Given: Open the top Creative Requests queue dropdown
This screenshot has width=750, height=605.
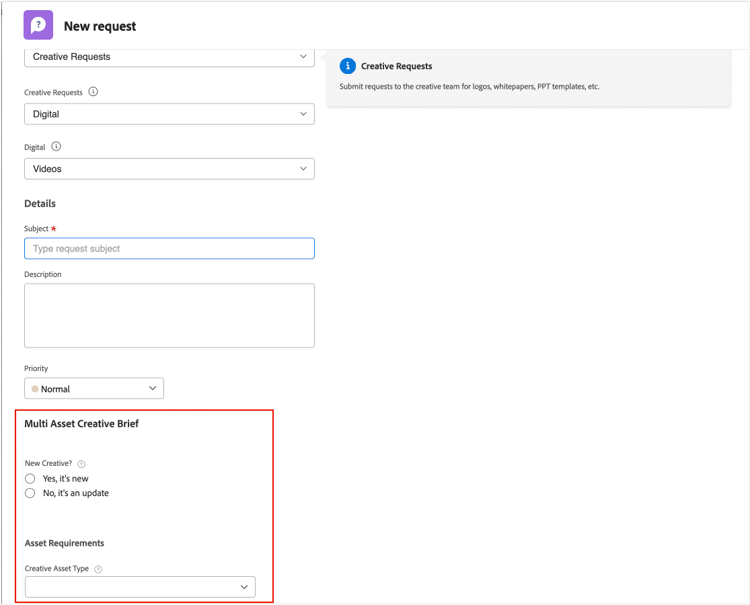Looking at the screenshot, I should [169, 57].
